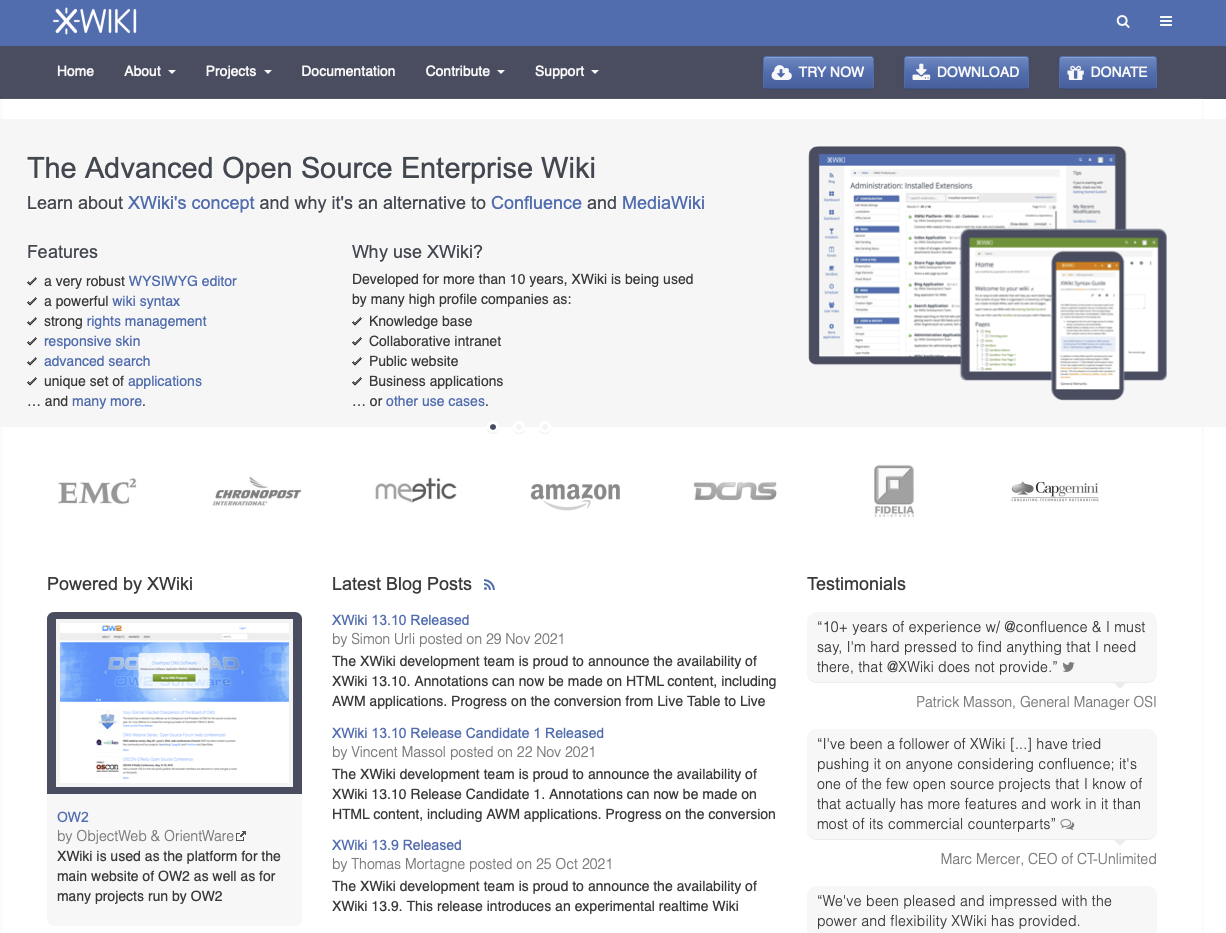Click the TRY NOW button
Viewport: 1226px width, 933px height.
[818, 72]
